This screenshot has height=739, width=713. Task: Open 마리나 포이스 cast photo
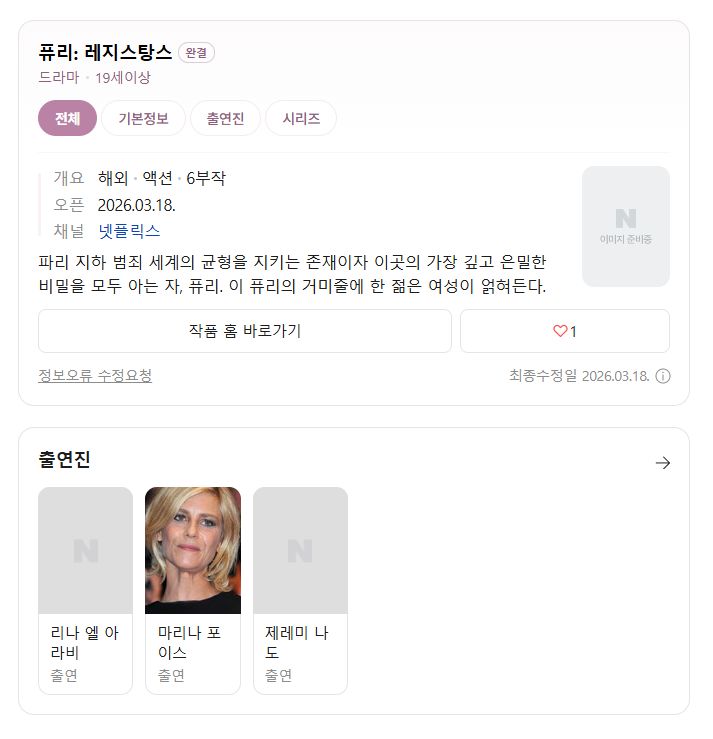pyautogui.click(x=193, y=550)
